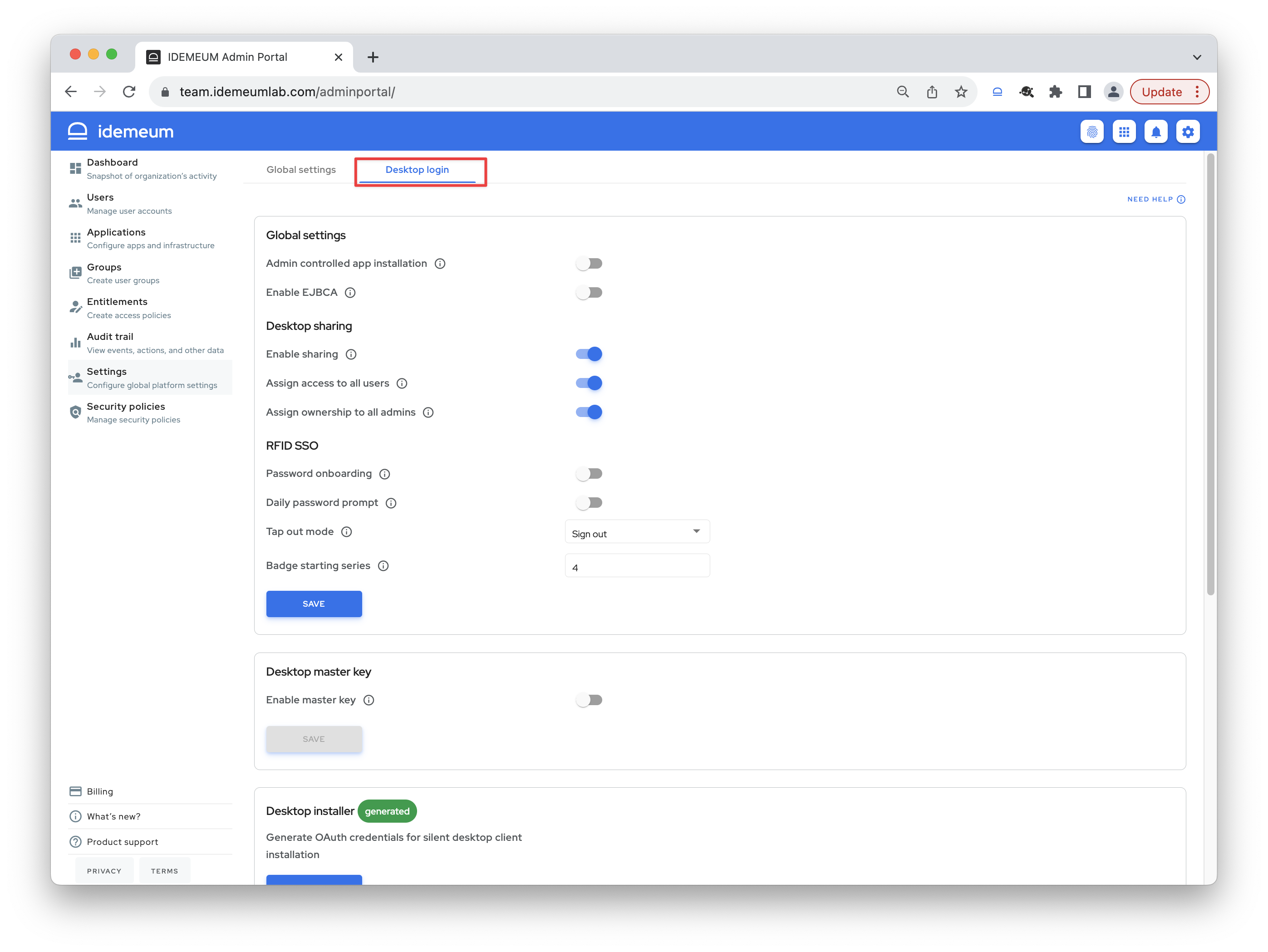Open the idemeum browser extension icon
The height and width of the screenshot is (952, 1268).
997,92
